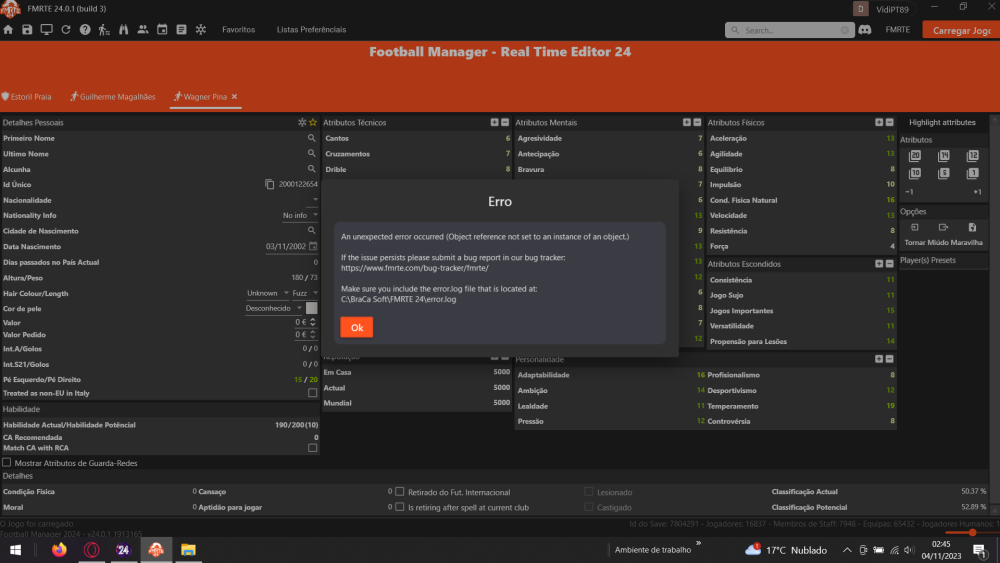This screenshot has height=563, width=1000.
Task: Adjust Valor with its stepper arrows
Action: coord(312,323)
